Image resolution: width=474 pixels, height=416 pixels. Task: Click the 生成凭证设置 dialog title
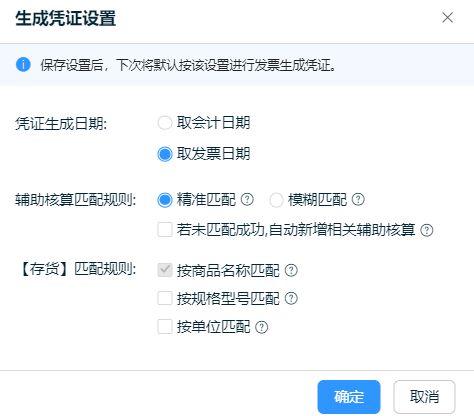click(x=65, y=18)
